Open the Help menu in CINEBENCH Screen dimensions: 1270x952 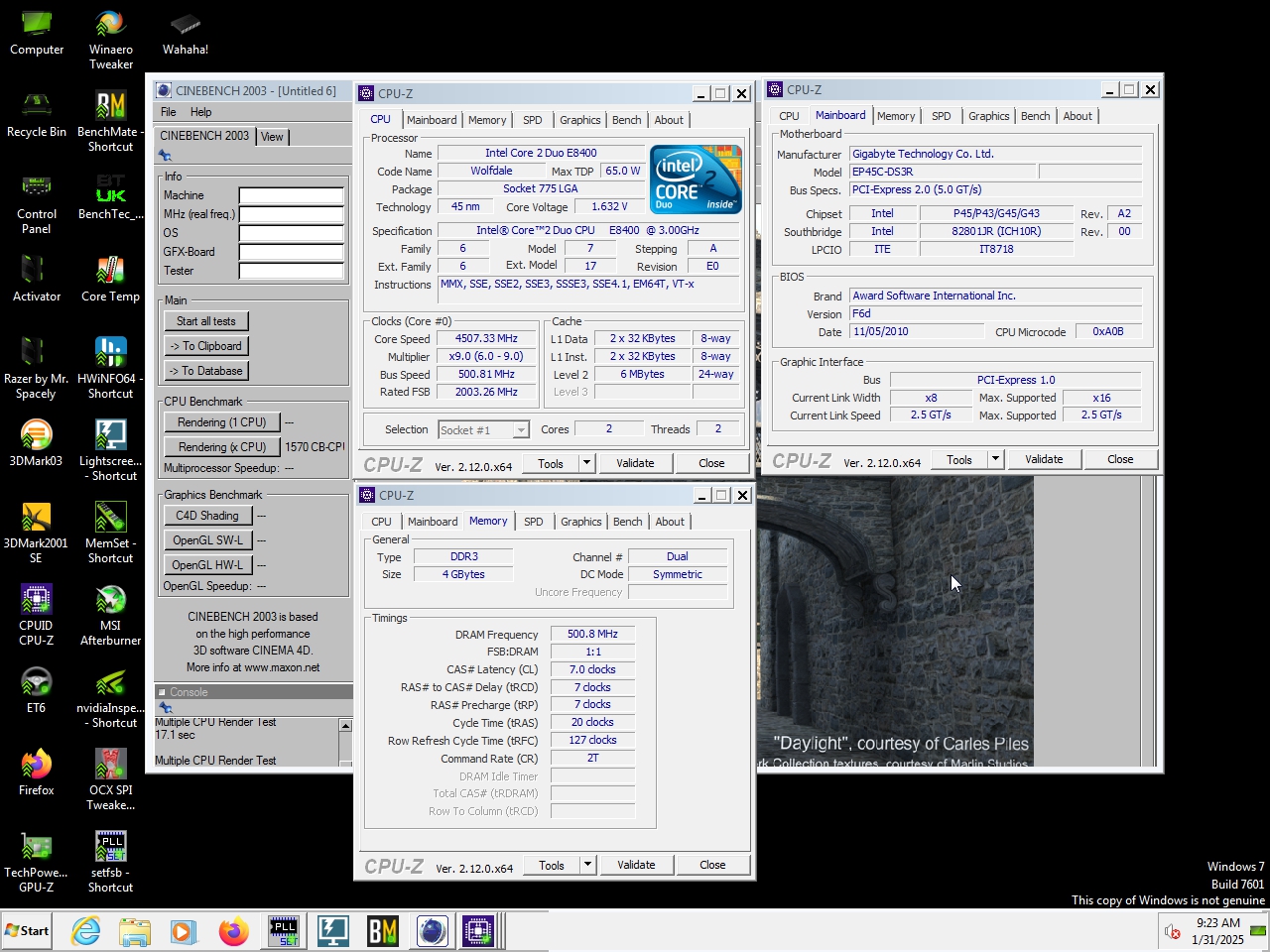coord(200,112)
